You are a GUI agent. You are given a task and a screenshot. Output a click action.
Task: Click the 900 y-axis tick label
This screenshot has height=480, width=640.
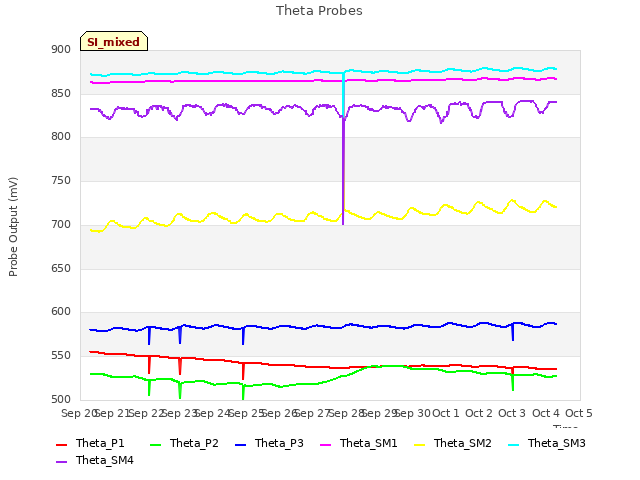(x=61, y=50)
